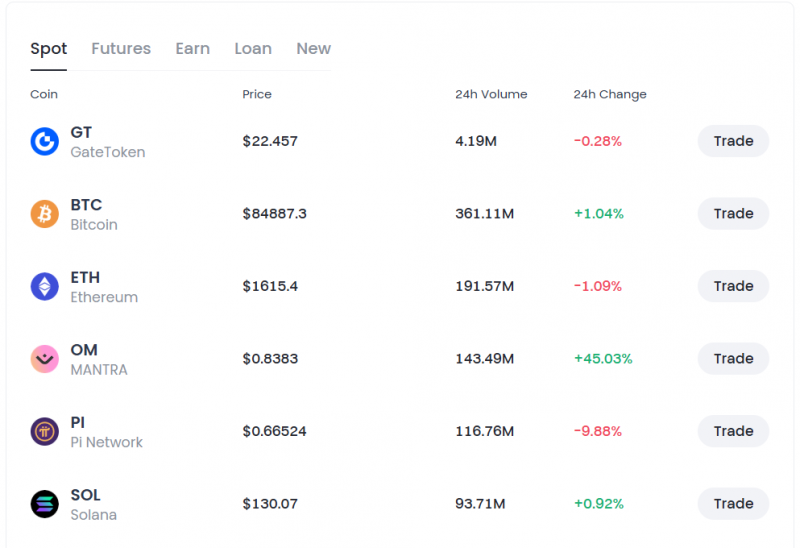800x548 pixels.
Task: Click the -9.88% change value
Action: click(x=598, y=431)
